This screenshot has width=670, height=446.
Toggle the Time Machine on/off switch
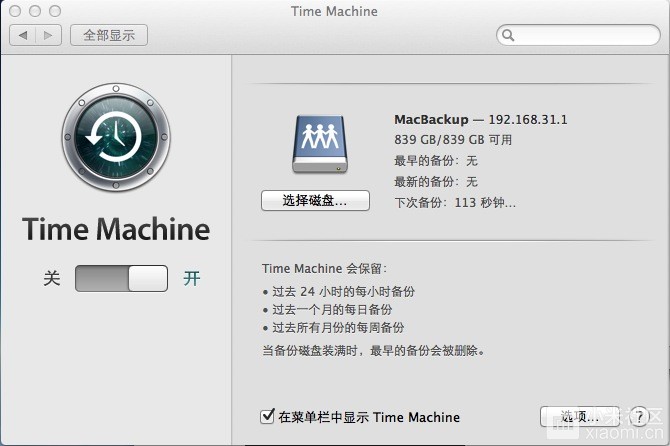click(x=121, y=278)
